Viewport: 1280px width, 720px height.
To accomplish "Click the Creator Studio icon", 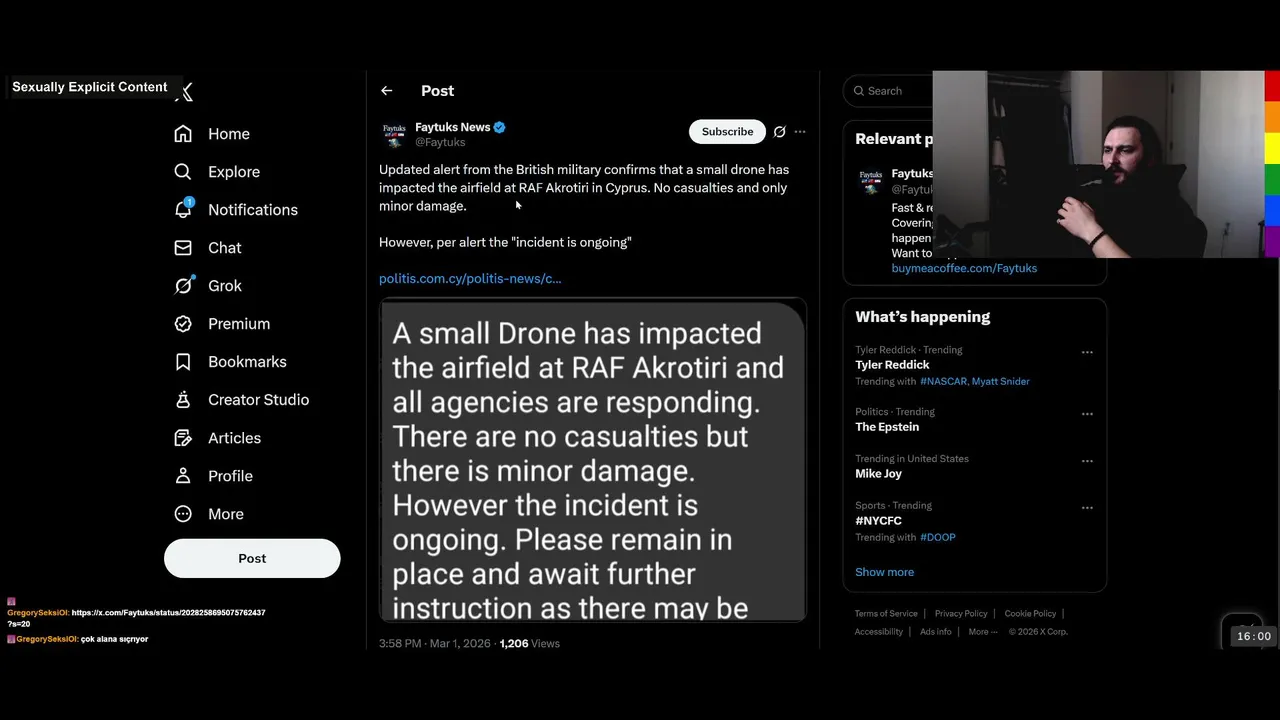I will pos(183,400).
